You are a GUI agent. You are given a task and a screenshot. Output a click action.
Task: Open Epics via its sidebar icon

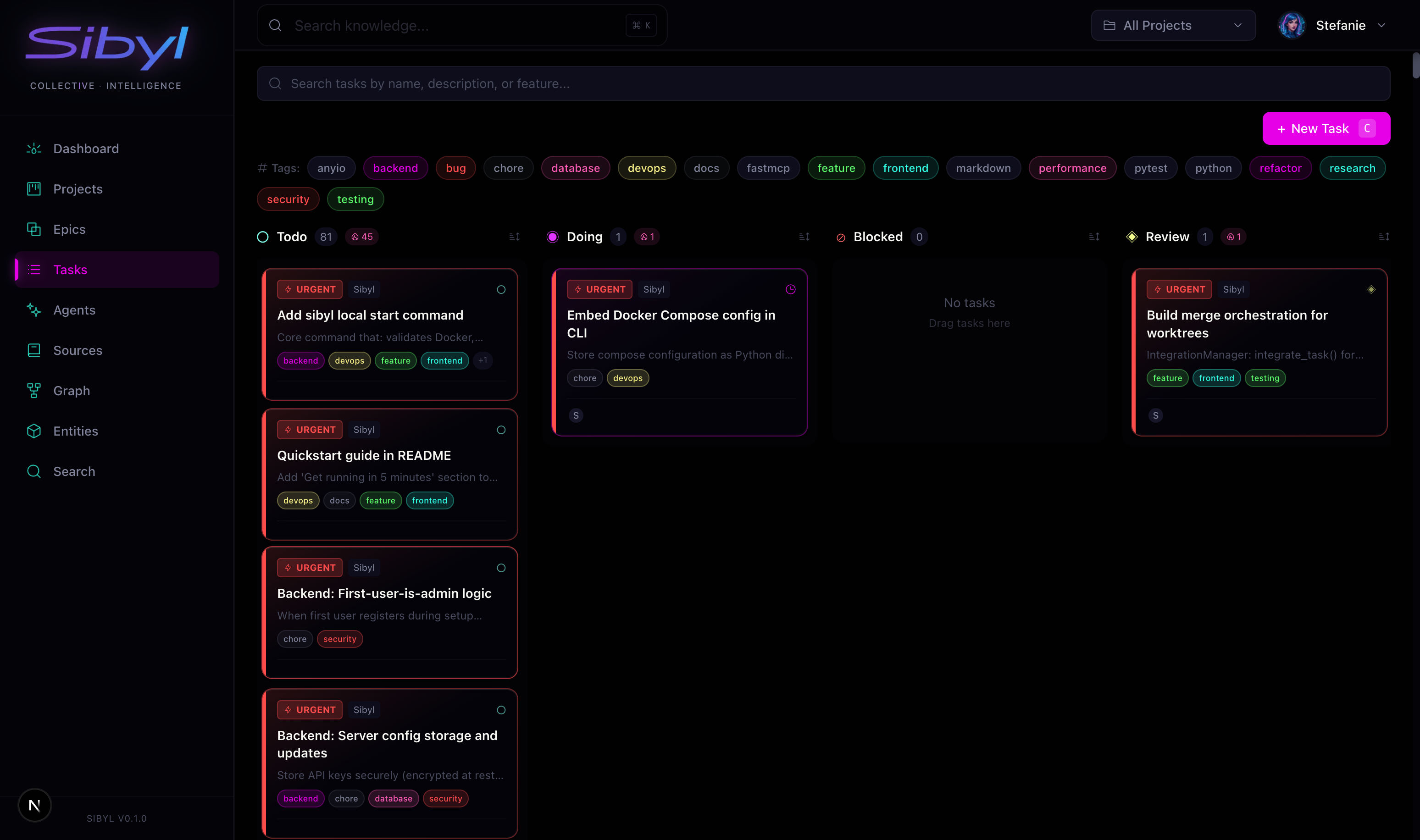click(34, 229)
